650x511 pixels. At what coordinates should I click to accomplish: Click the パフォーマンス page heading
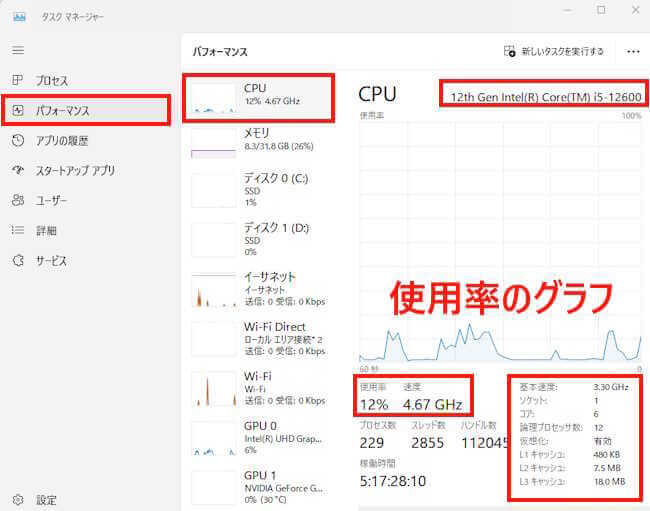tap(220, 52)
